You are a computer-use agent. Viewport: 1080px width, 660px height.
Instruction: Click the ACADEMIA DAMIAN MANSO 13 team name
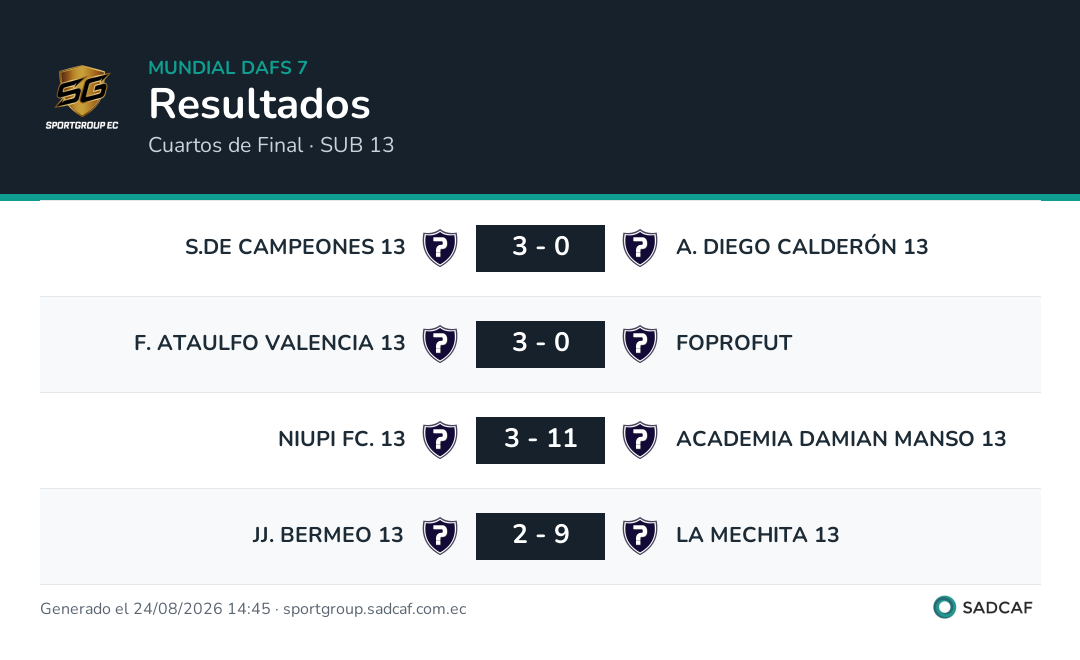point(841,439)
